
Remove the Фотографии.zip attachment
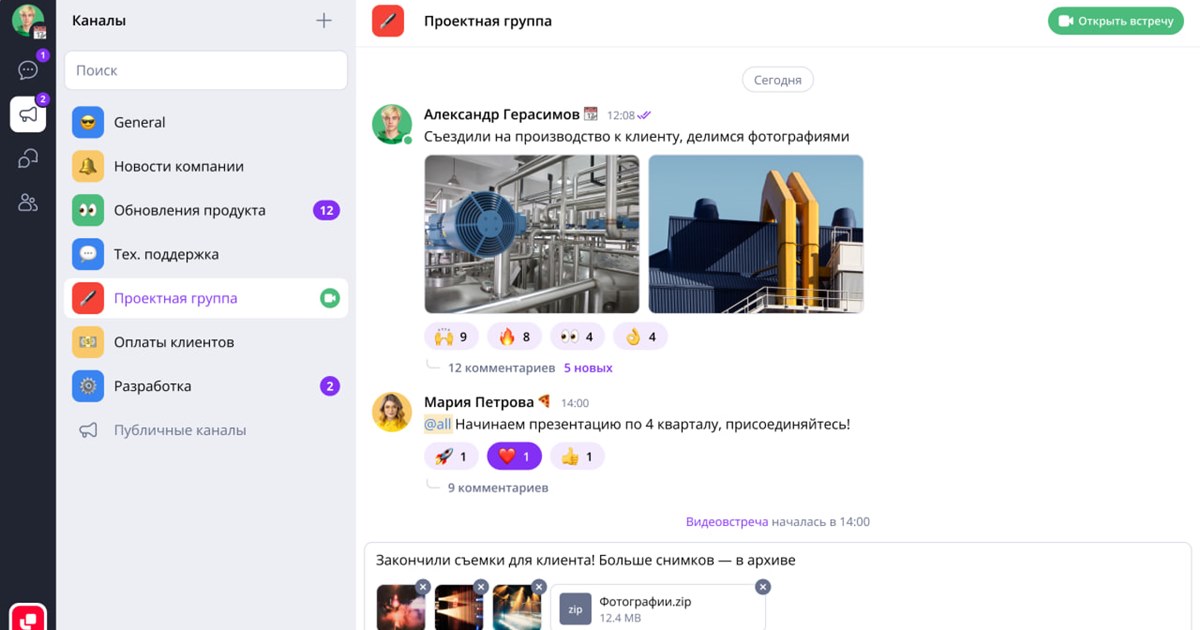coord(763,587)
